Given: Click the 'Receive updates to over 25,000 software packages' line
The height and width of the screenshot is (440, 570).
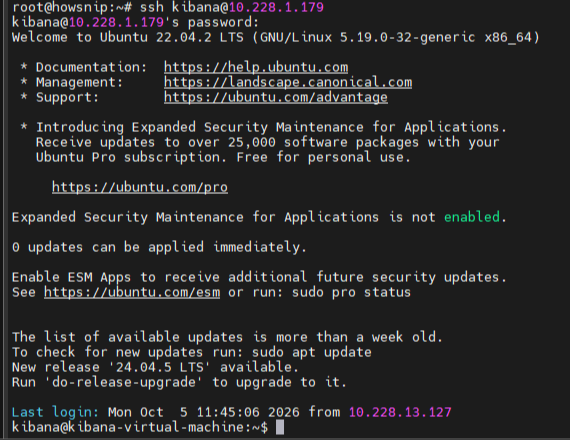Looking at the screenshot, I should [268, 142].
